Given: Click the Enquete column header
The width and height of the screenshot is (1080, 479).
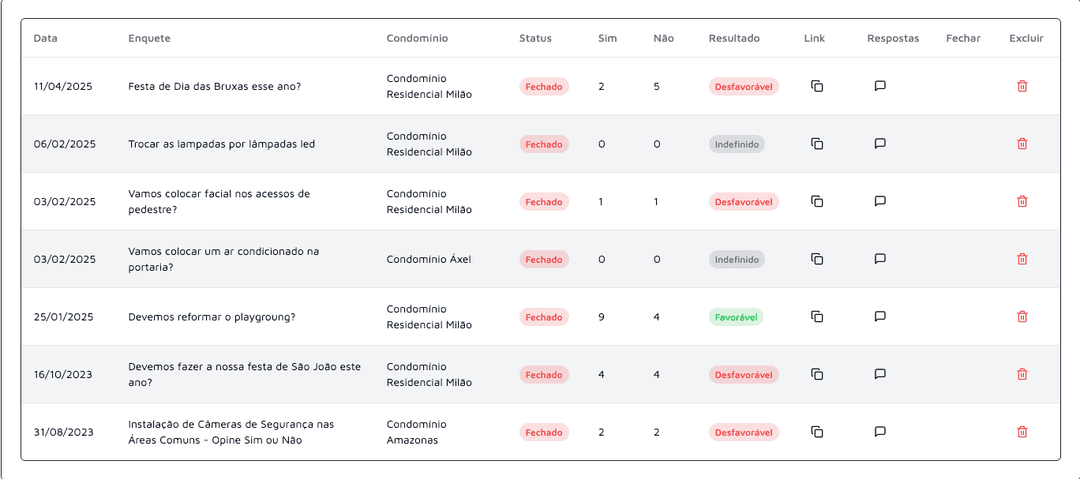Looking at the screenshot, I should [x=149, y=38].
